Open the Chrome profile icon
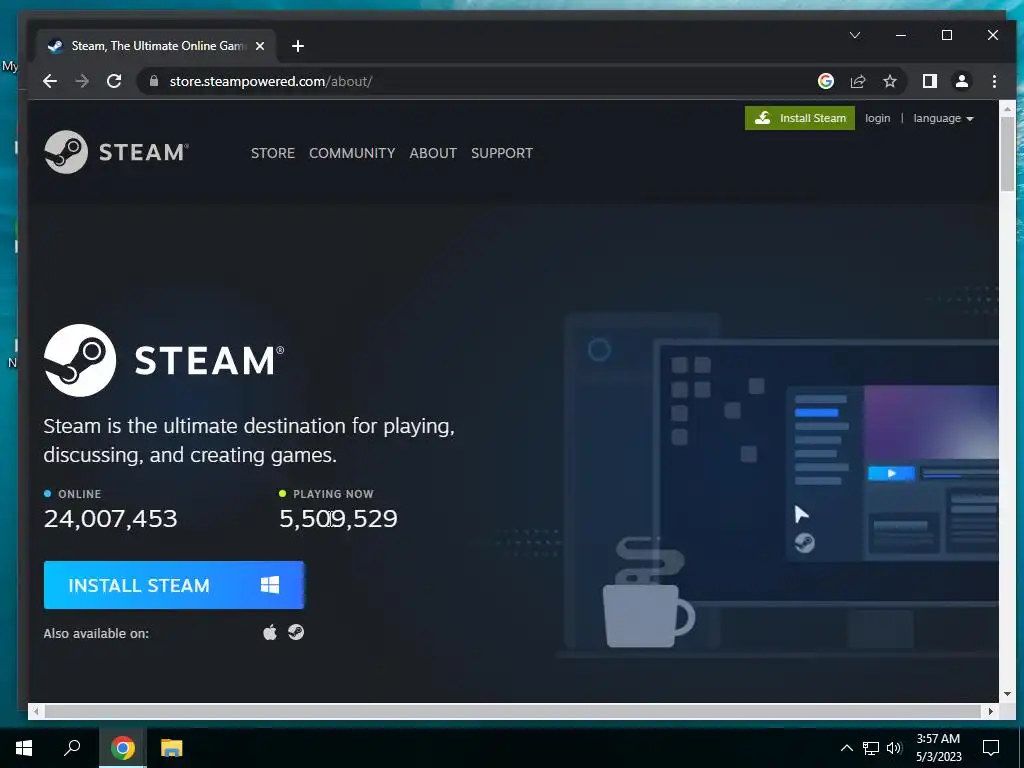Viewport: 1024px width, 768px height. (961, 81)
